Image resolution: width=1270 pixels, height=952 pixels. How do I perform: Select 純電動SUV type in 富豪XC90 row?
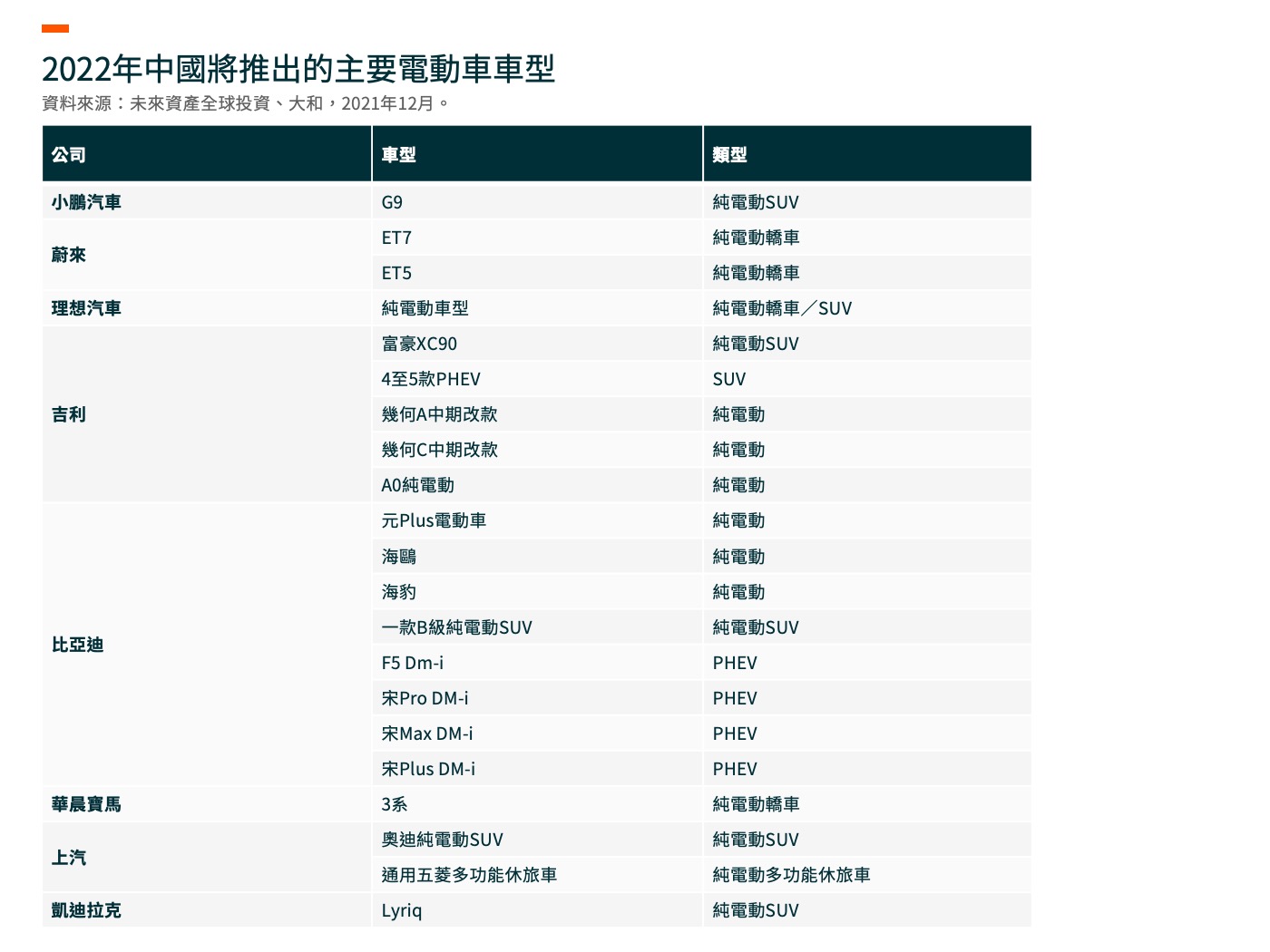[867, 344]
